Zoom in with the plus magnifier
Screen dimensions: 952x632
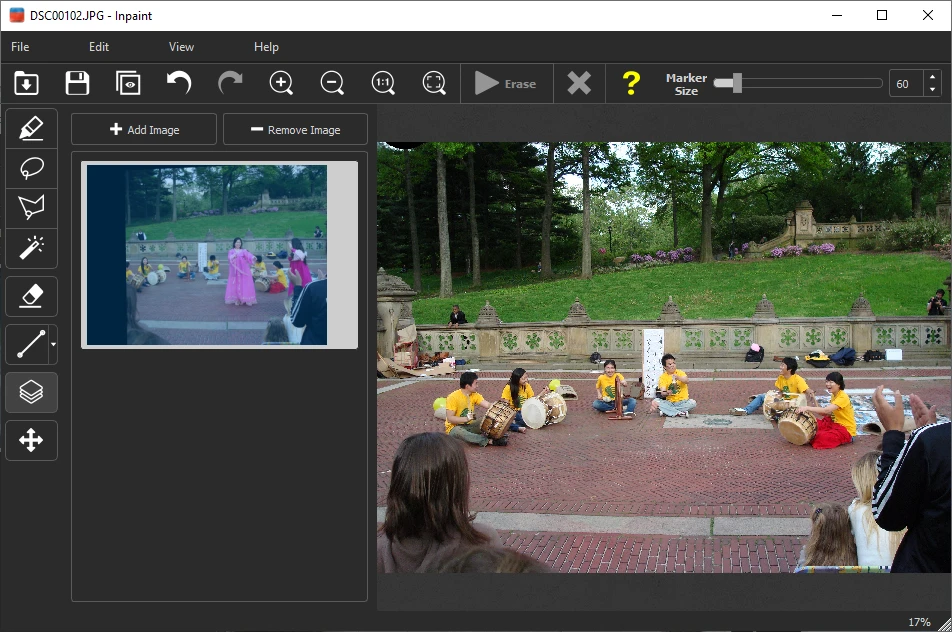point(282,84)
